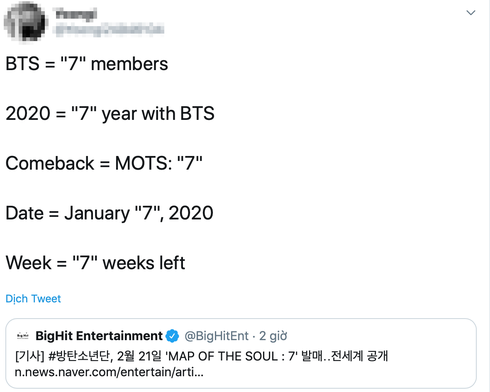This screenshot has height=392, width=490.
Task: Select the 'Week = "7" weeks left' line
Action: [95, 263]
